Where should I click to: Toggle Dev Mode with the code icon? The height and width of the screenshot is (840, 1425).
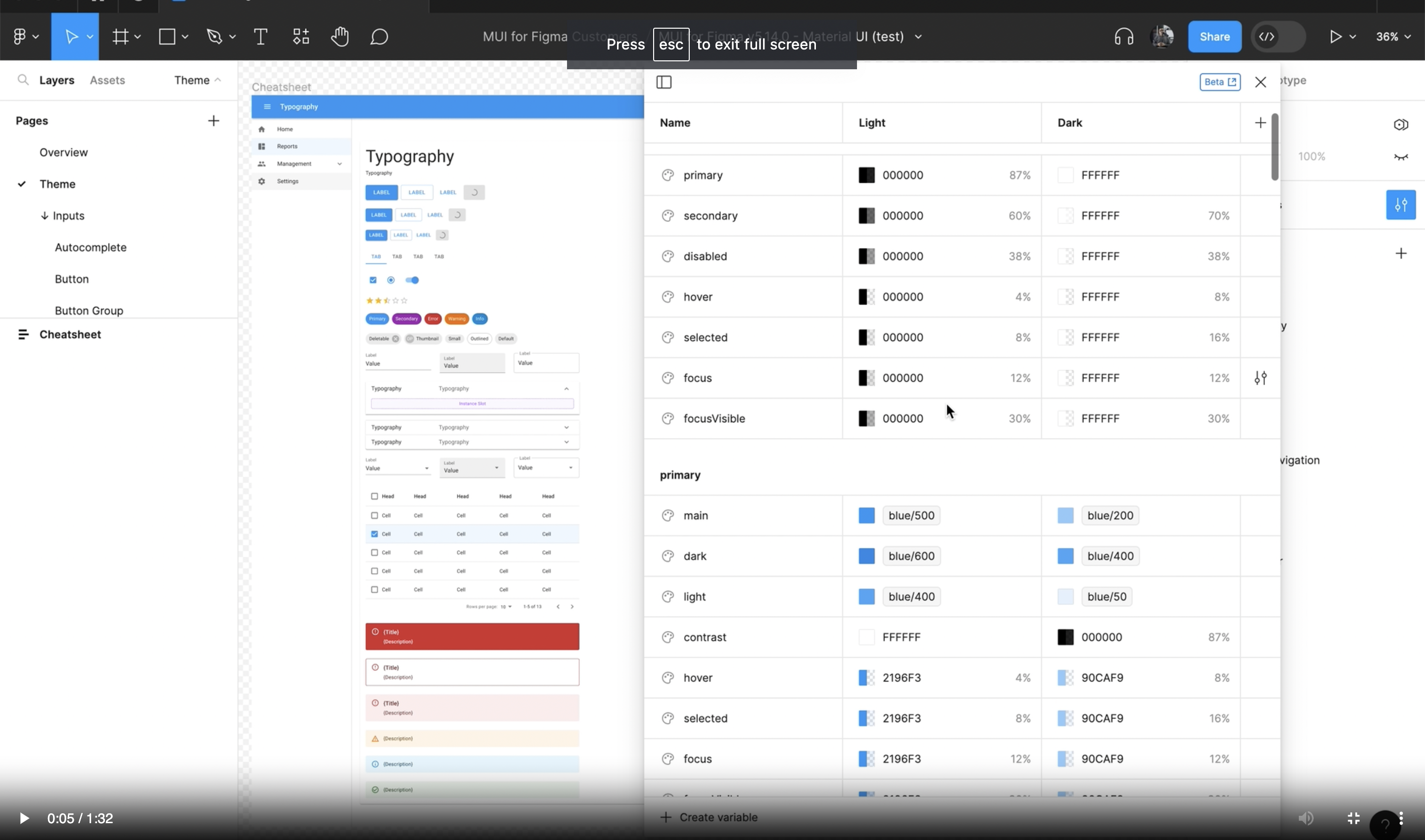(x=1266, y=36)
